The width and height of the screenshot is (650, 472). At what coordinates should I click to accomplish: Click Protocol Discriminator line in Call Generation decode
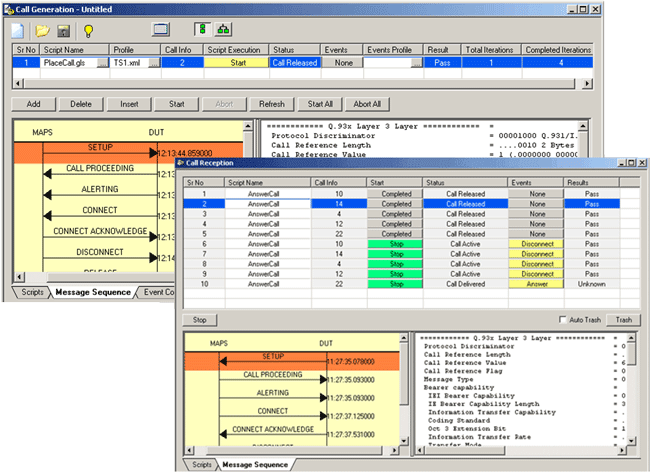[323, 136]
